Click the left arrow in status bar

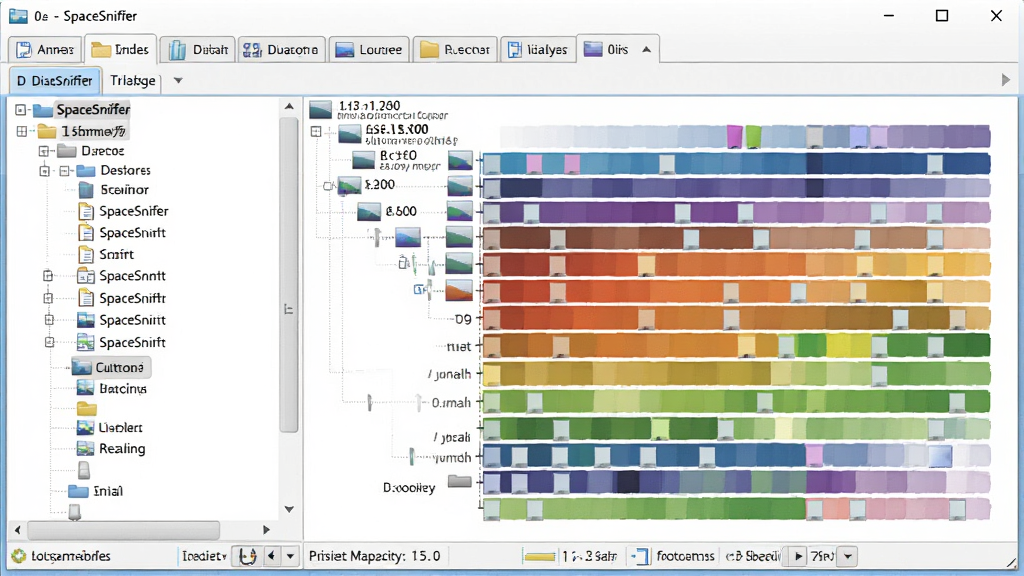pyautogui.click(x=271, y=556)
